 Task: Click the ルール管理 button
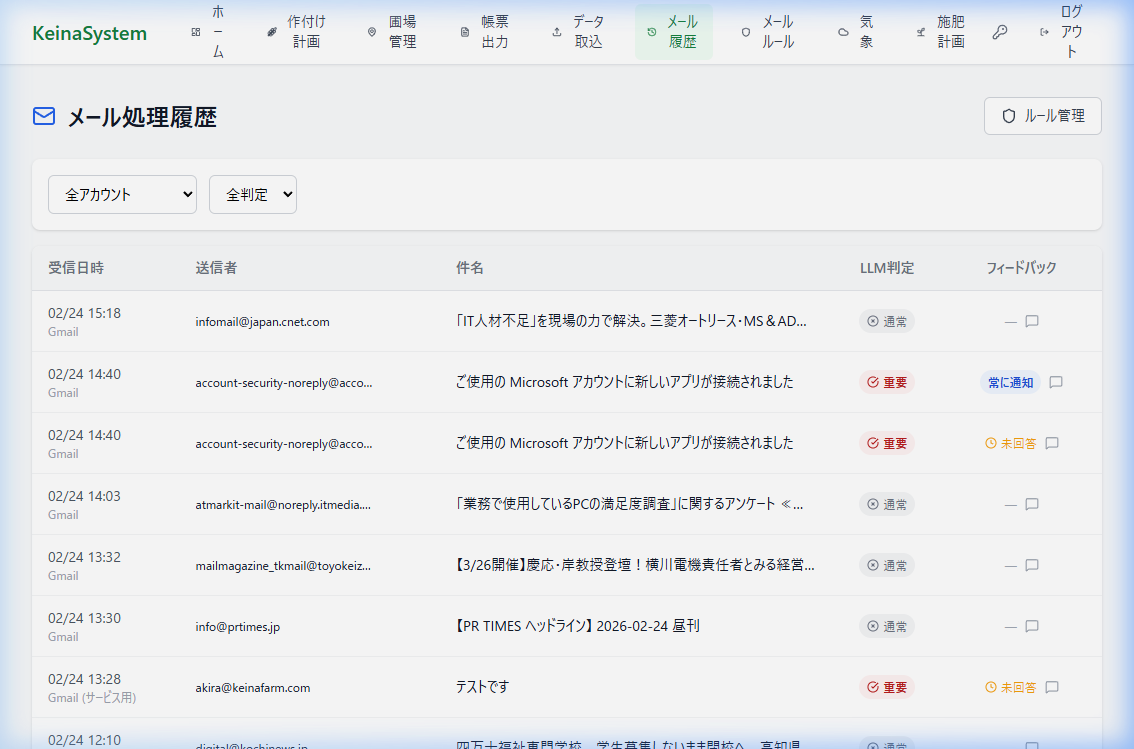(x=1042, y=116)
